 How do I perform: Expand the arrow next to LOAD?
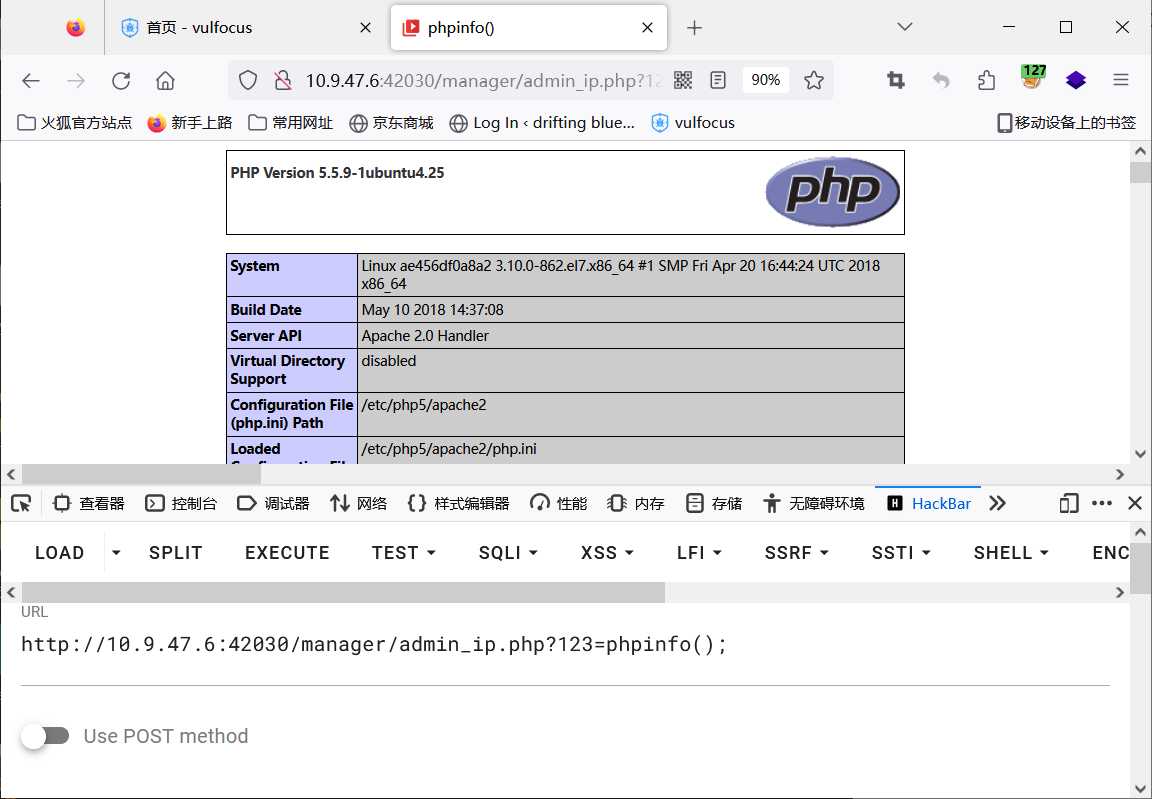point(116,553)
